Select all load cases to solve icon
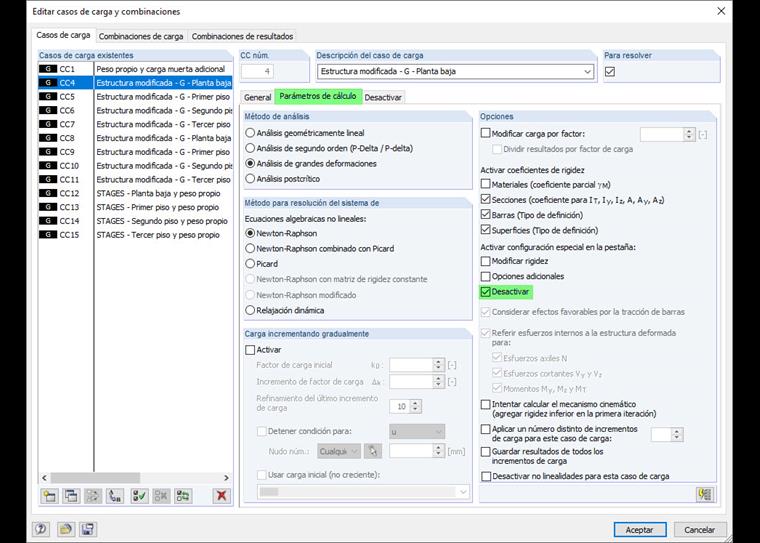This screenshot has height=543, width=760. click(x=140, y=495)
